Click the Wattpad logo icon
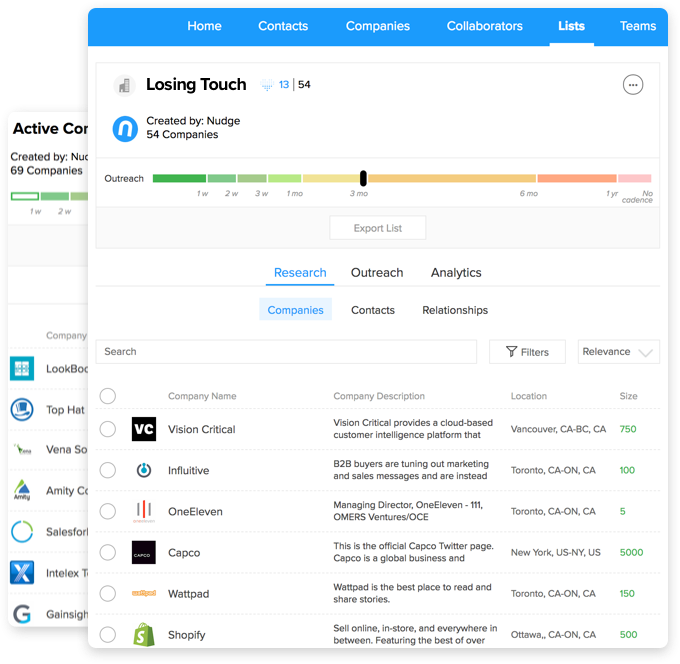Image resolution: width=680 pixels, height=664 pixels. 144,593
